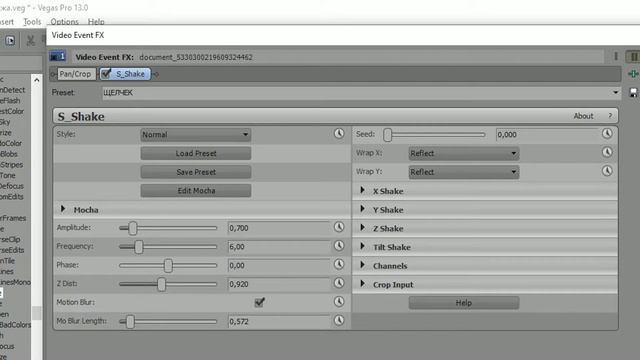Click the Seed animate clock icon
This screenshot has width=640, height=360.
[x=607, y=133]
